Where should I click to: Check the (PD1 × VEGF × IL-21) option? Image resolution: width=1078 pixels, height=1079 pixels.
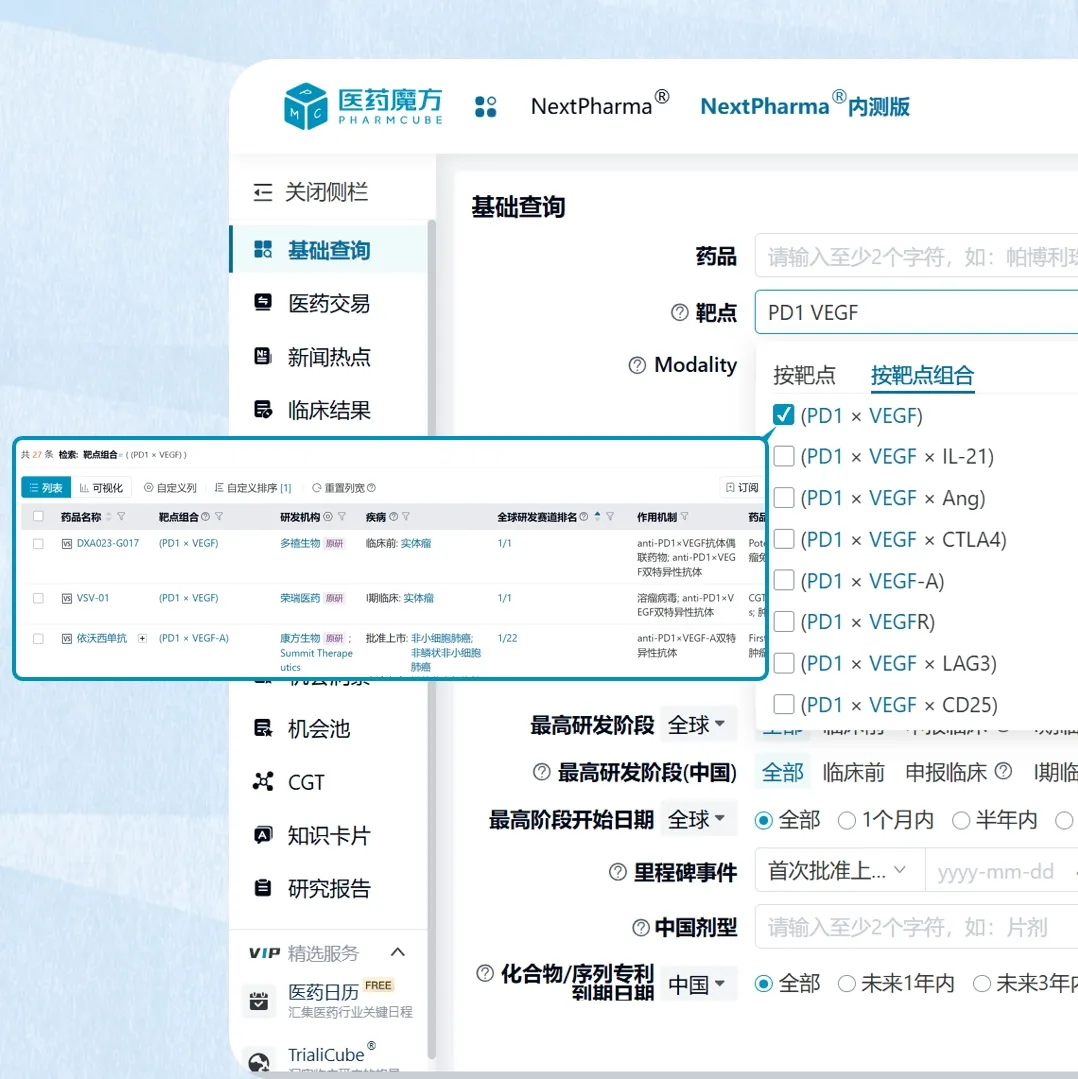point(784,456)
